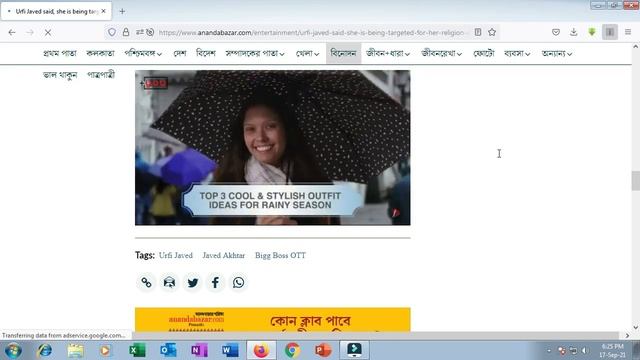
Task: Open Windows Start menu
Action: 13,351
